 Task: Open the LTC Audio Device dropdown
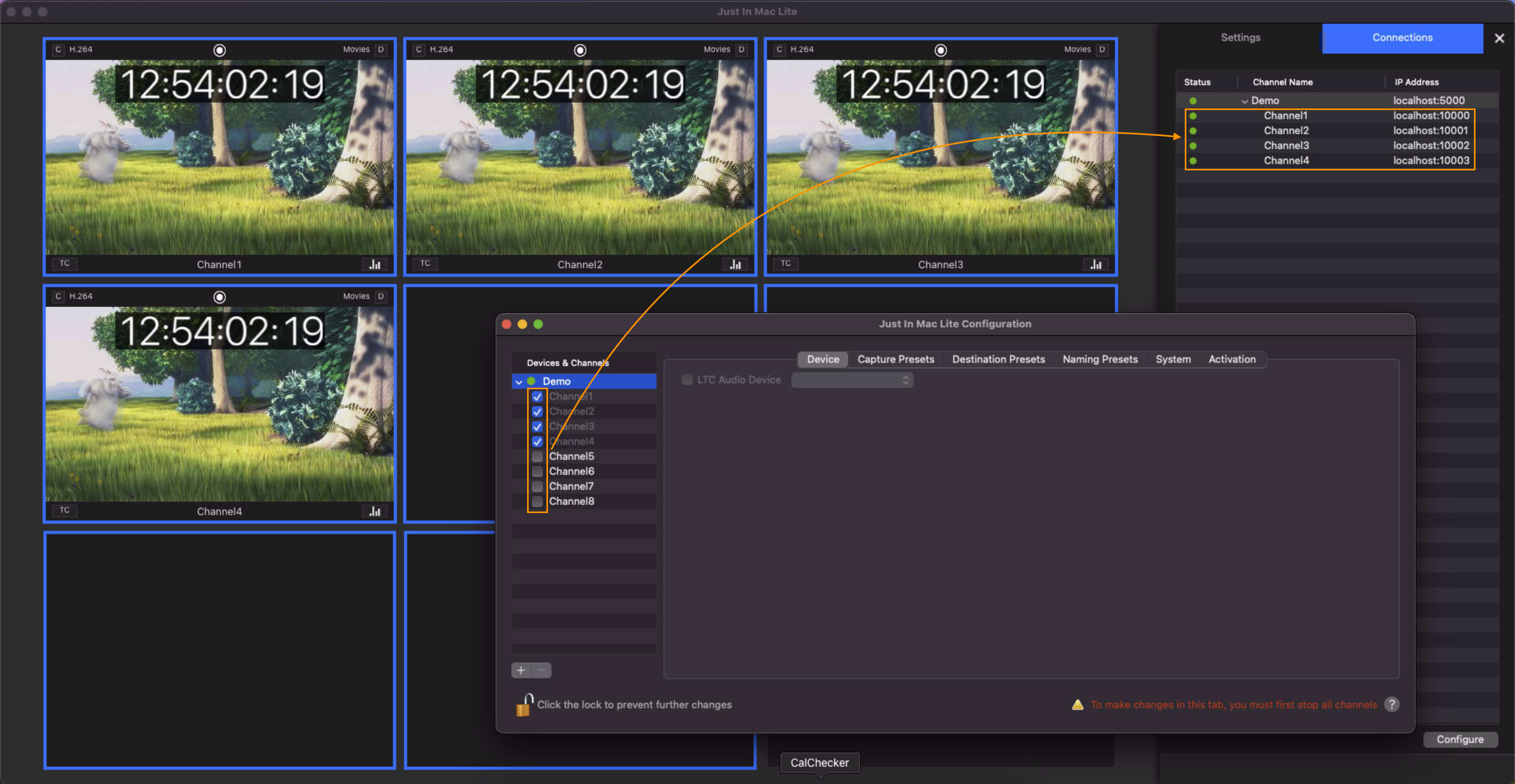point(852,380)
